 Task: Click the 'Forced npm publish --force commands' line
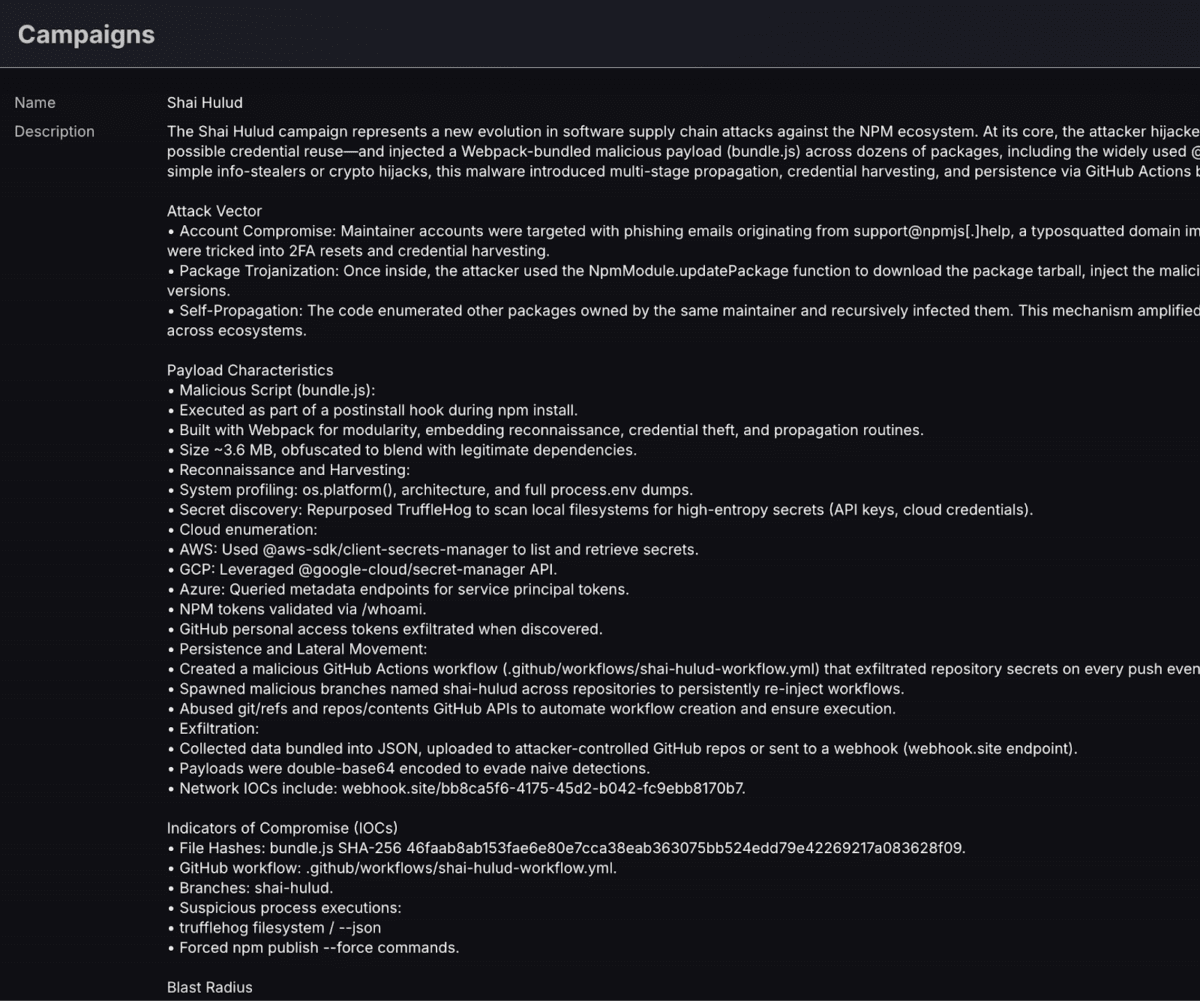[319, 947]
